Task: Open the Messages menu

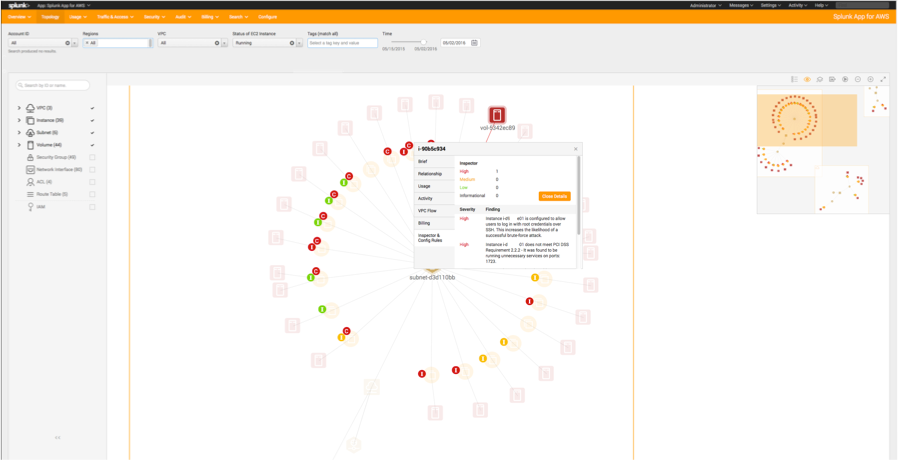Action: pos(742,5)
